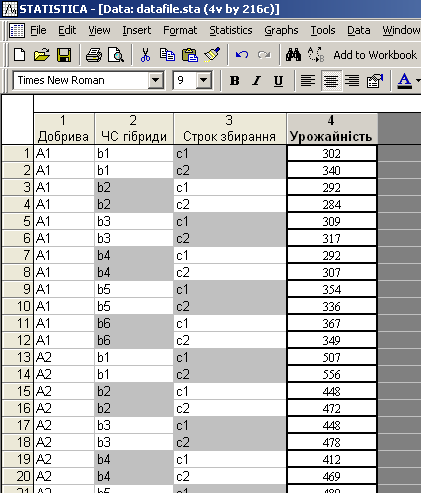Screen dimensions: 421x493
Task: Align text center
Action: (x=331, y=80)
